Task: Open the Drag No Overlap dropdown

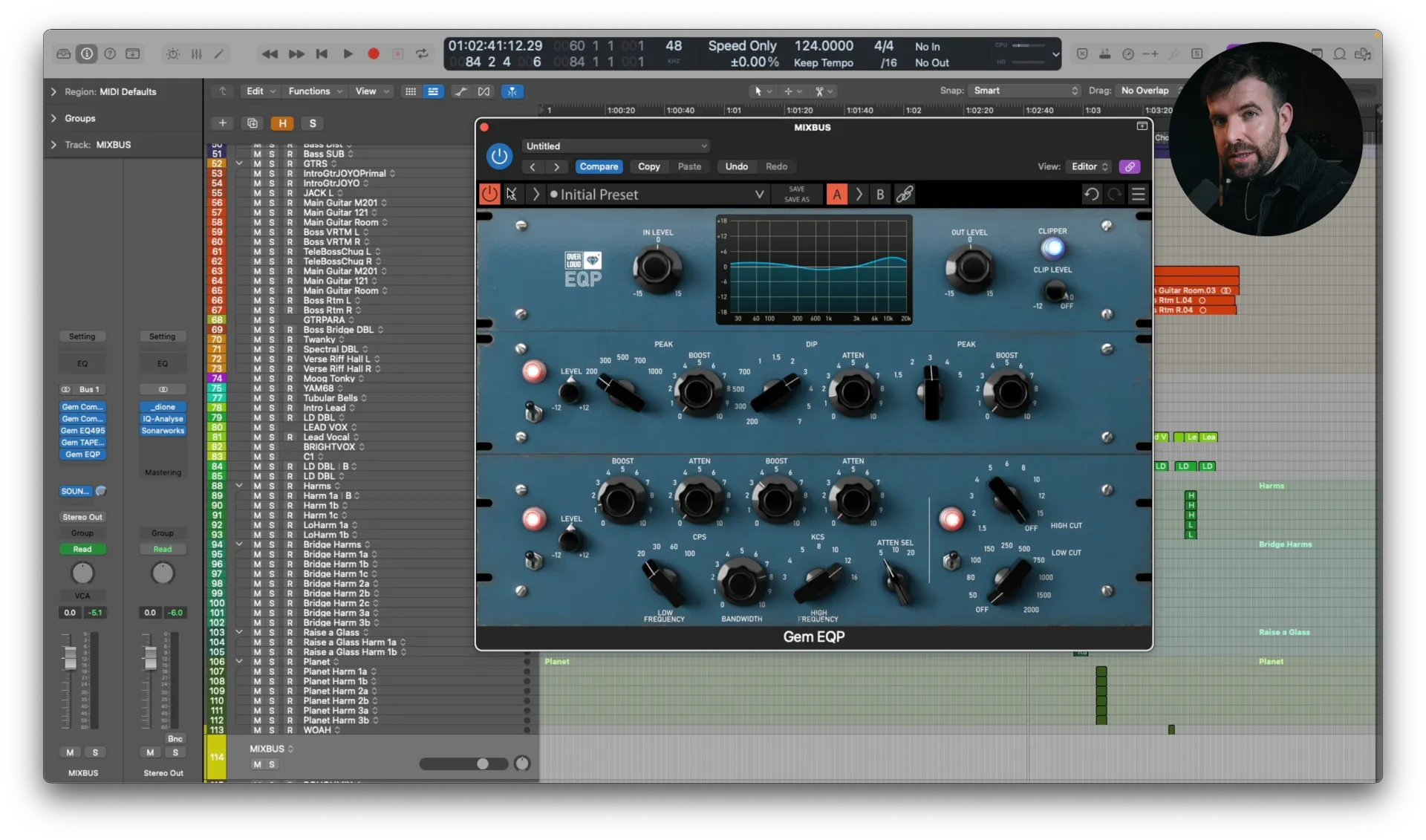Action: 1150,91
